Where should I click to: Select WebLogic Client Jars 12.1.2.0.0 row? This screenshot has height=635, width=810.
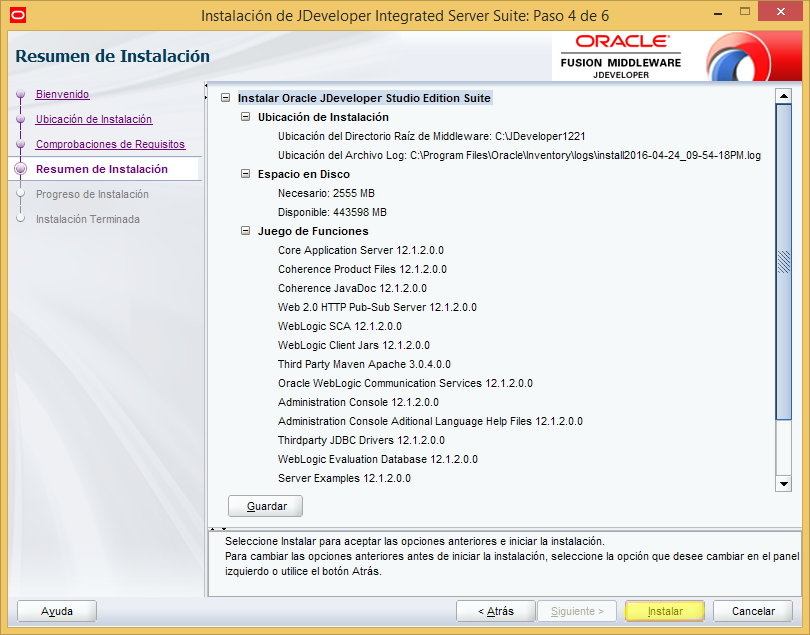coord(354,345)
